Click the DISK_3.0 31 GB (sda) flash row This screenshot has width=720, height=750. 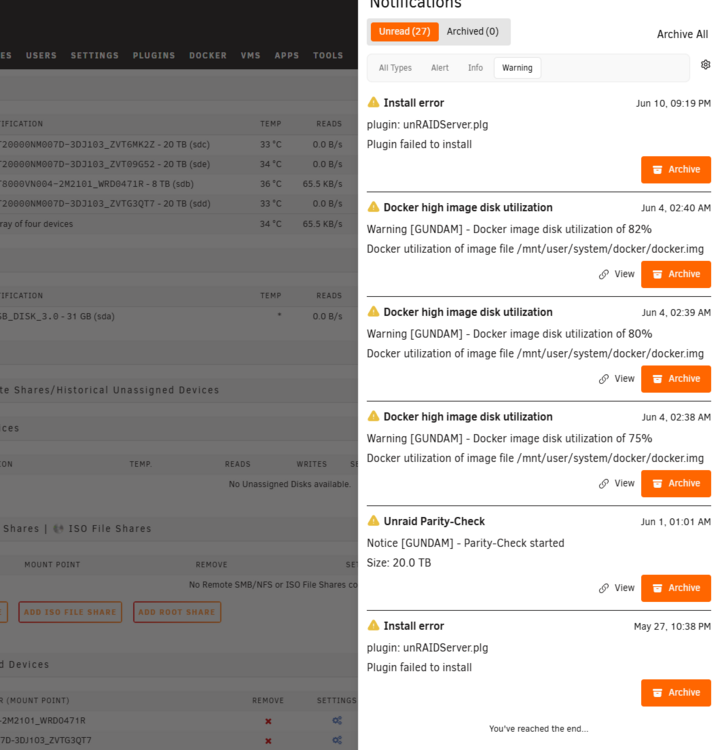pos(179,316)
